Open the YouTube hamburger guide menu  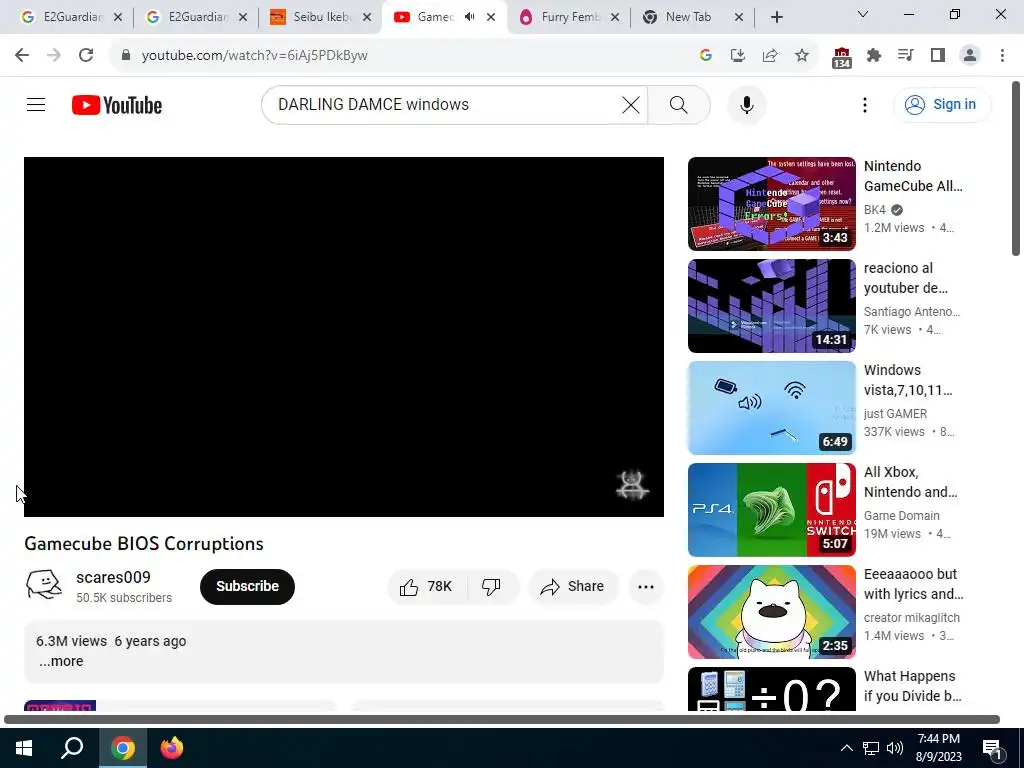(36, 104)
